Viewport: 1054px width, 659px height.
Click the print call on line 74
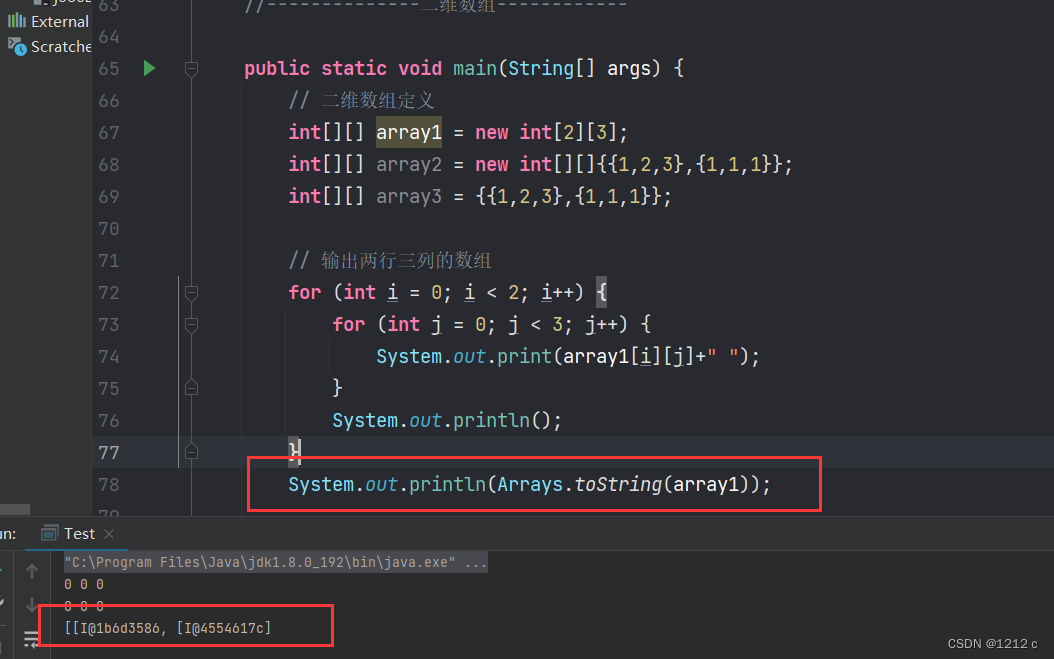[x=524, y=356]
